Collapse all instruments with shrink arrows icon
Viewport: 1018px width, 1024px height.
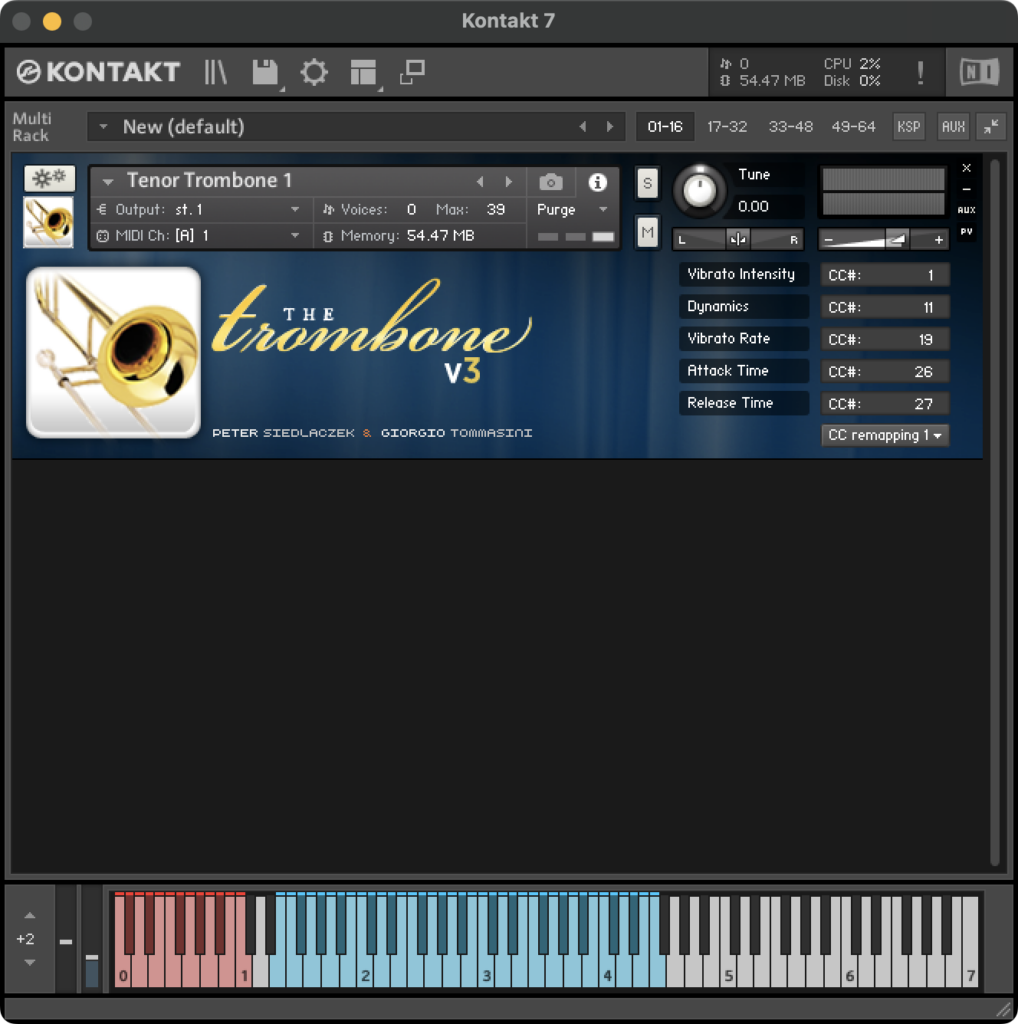coord(991,126)
